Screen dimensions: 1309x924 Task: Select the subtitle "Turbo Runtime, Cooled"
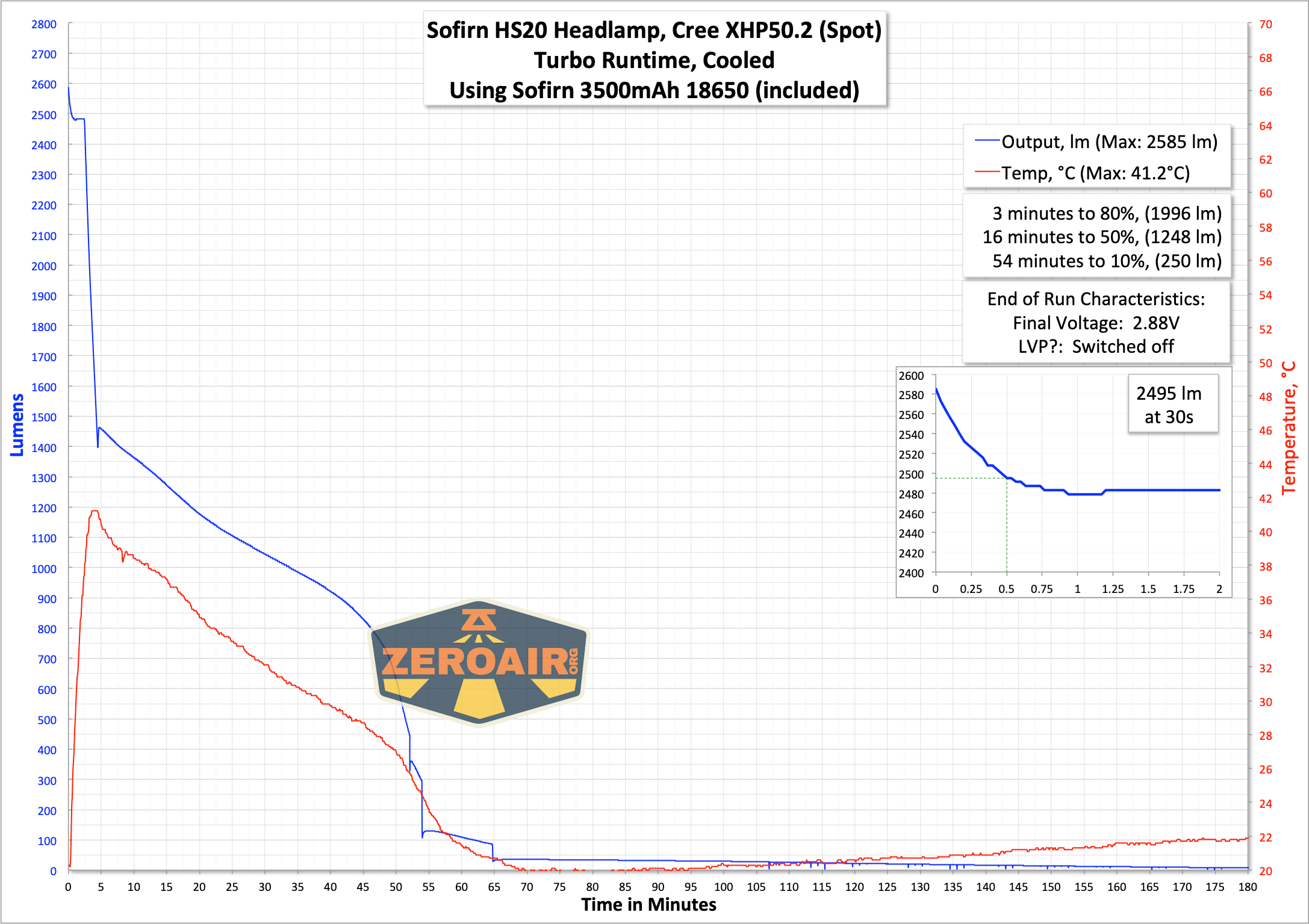coord(654,60)
